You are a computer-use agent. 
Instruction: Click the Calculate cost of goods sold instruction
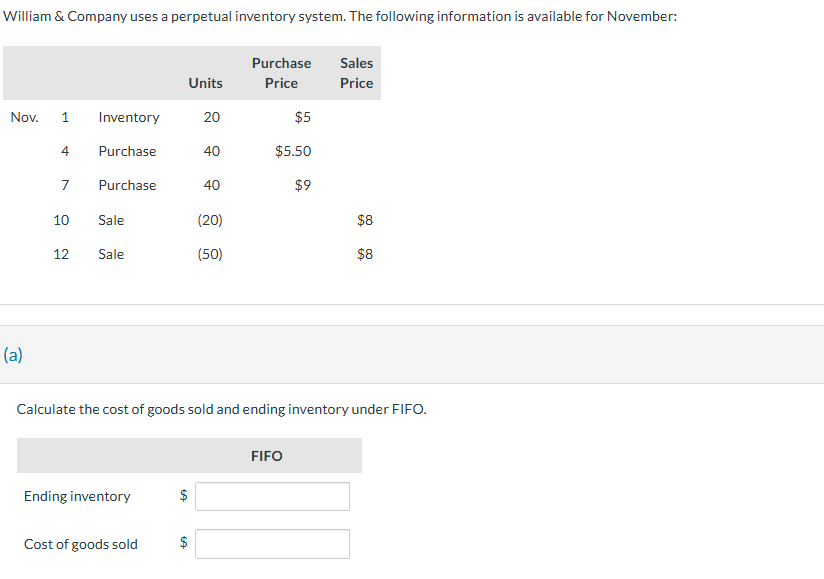tap(221, 409)
